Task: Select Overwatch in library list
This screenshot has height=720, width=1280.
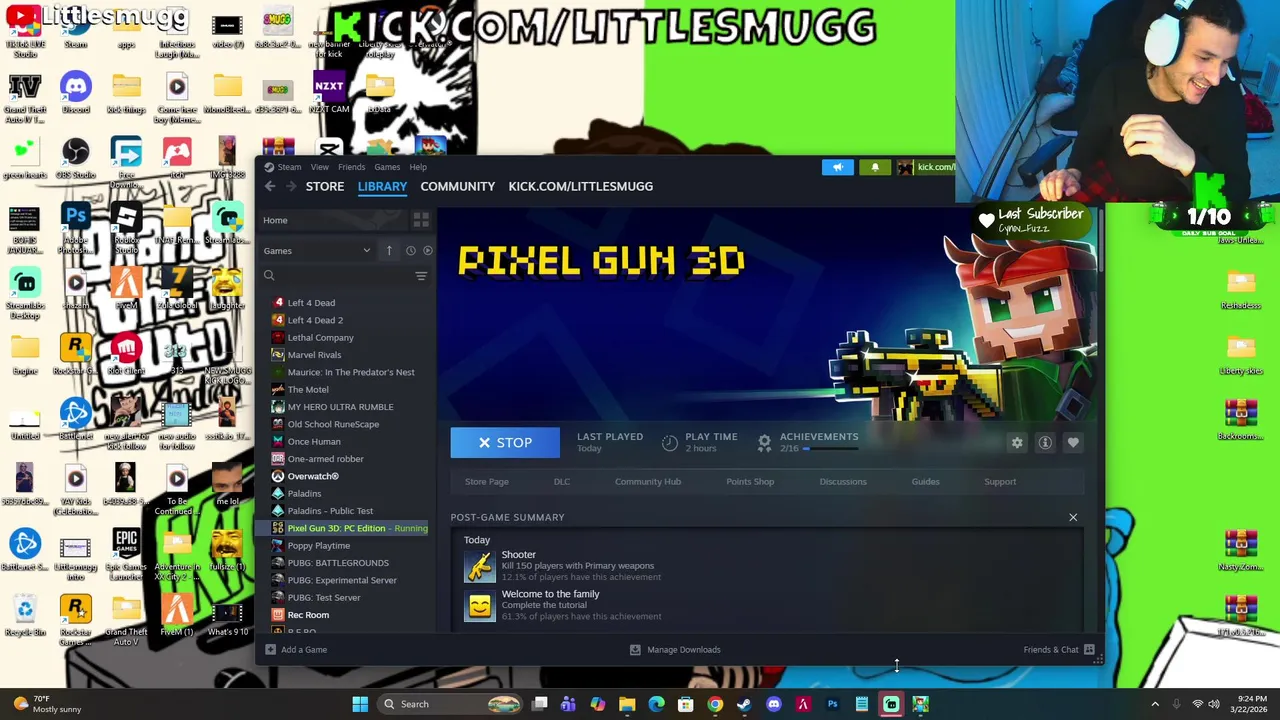Action: pyautogui.click(x=312, y=476)
